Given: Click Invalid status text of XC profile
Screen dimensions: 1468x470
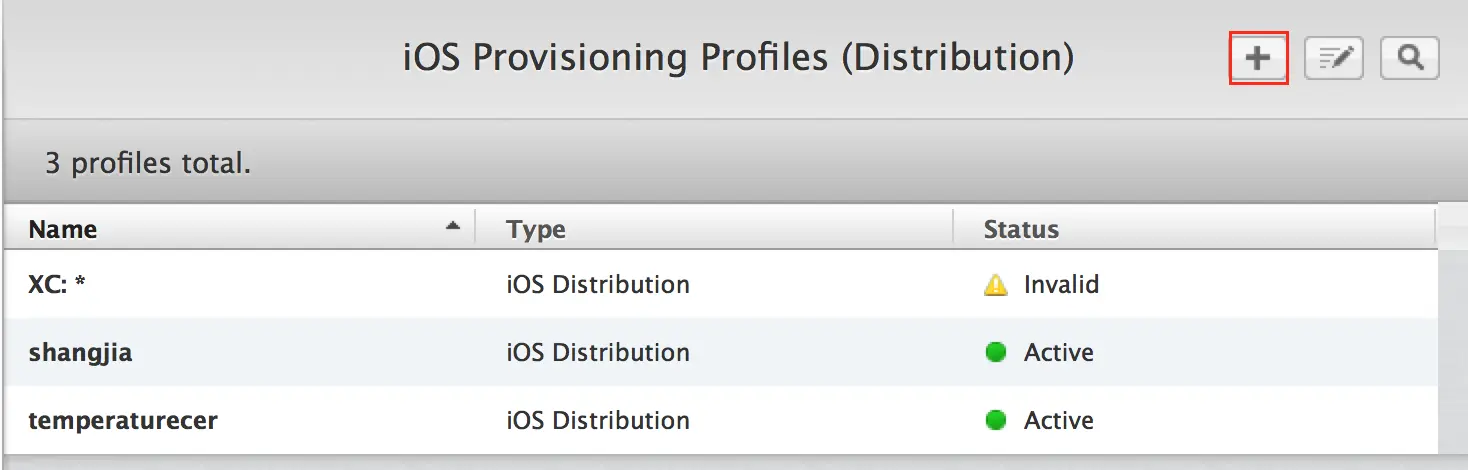Looking at the screenshot, I should click(1061, 284).
